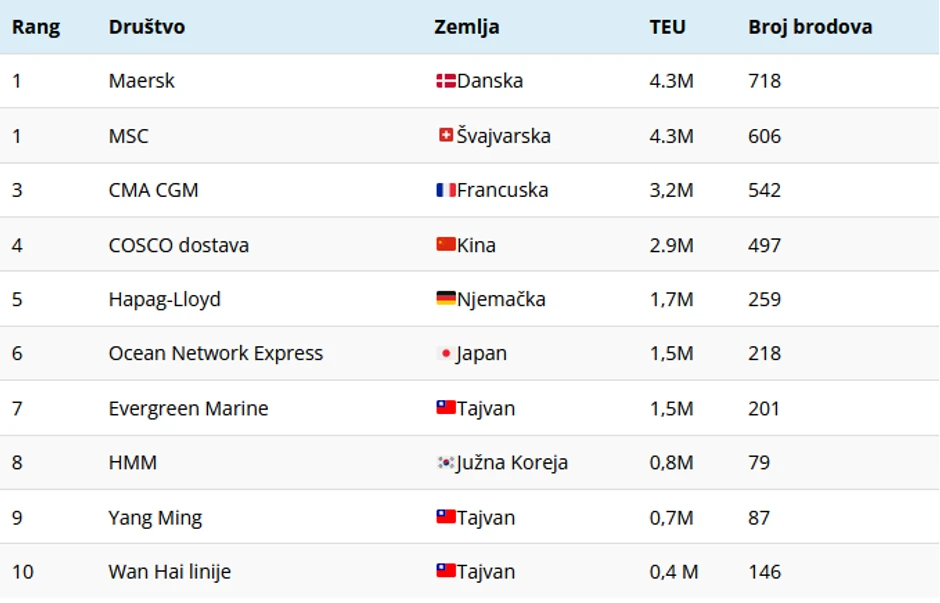This screenshot has width=940, height=603.
Task: Click the French flag beside Francuska
Action: tap(446, 190)
